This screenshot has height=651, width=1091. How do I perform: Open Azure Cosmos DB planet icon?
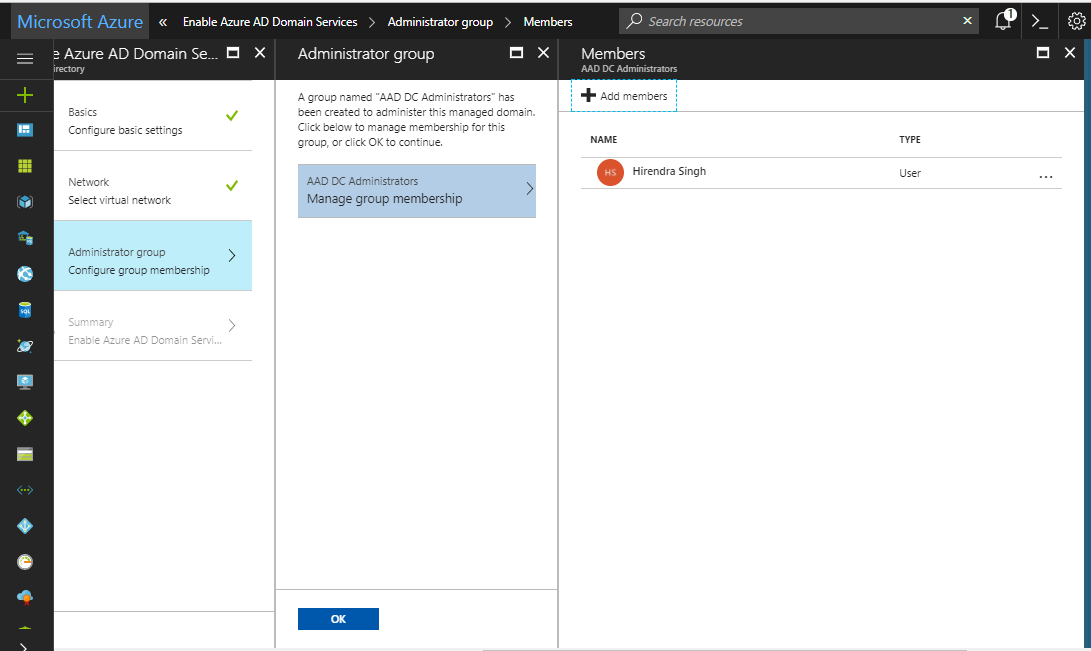pos(25,346)
